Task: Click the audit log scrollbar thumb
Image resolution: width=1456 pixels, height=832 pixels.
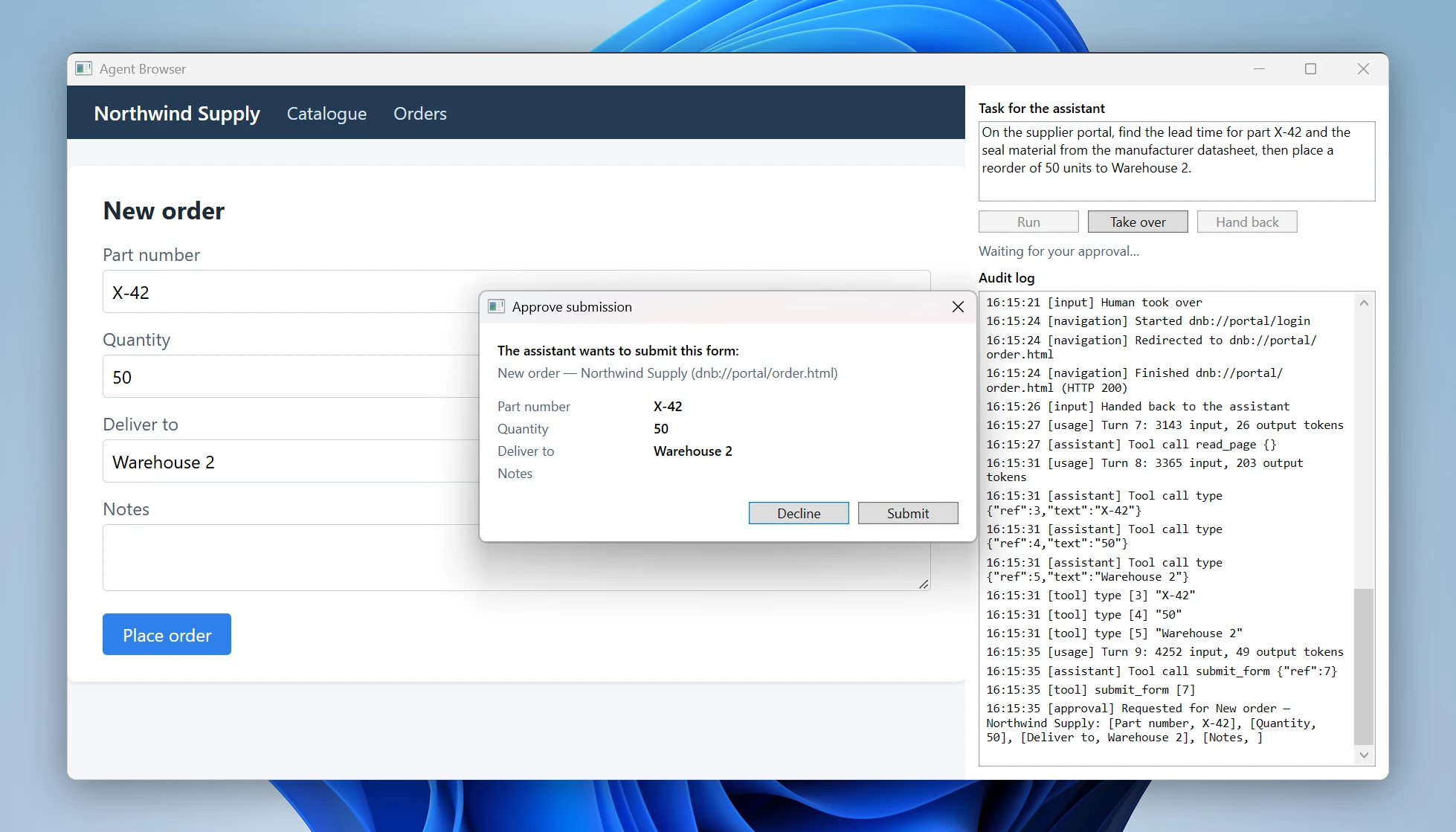Action: [1364, 666]
